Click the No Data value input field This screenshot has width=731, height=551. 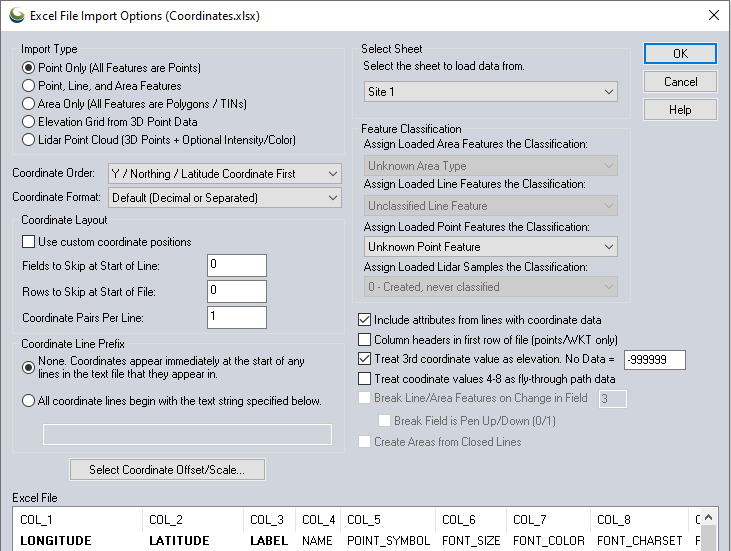(x=654, y=360)
